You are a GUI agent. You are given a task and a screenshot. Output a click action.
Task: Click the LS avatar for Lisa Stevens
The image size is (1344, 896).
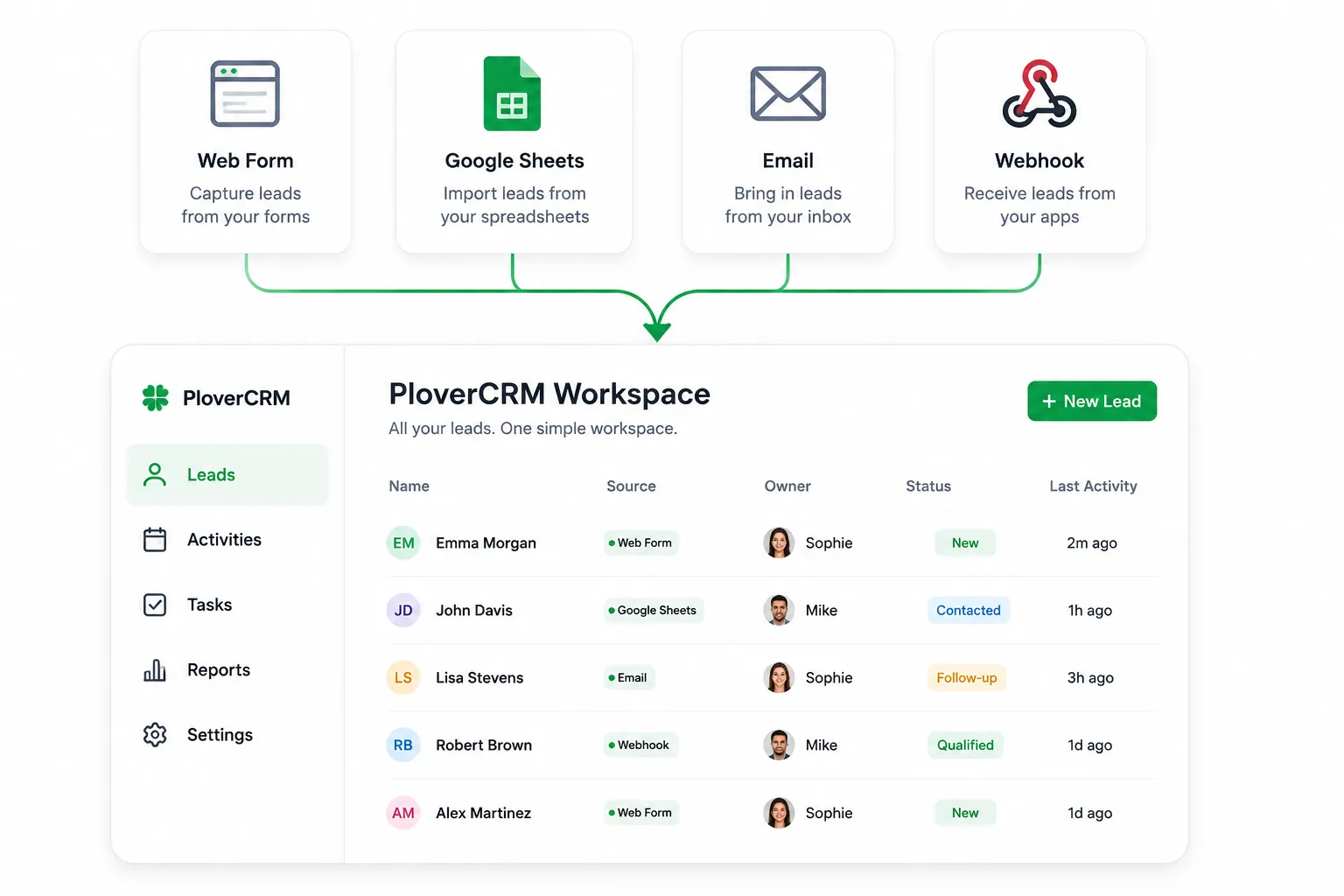(403, 677)
